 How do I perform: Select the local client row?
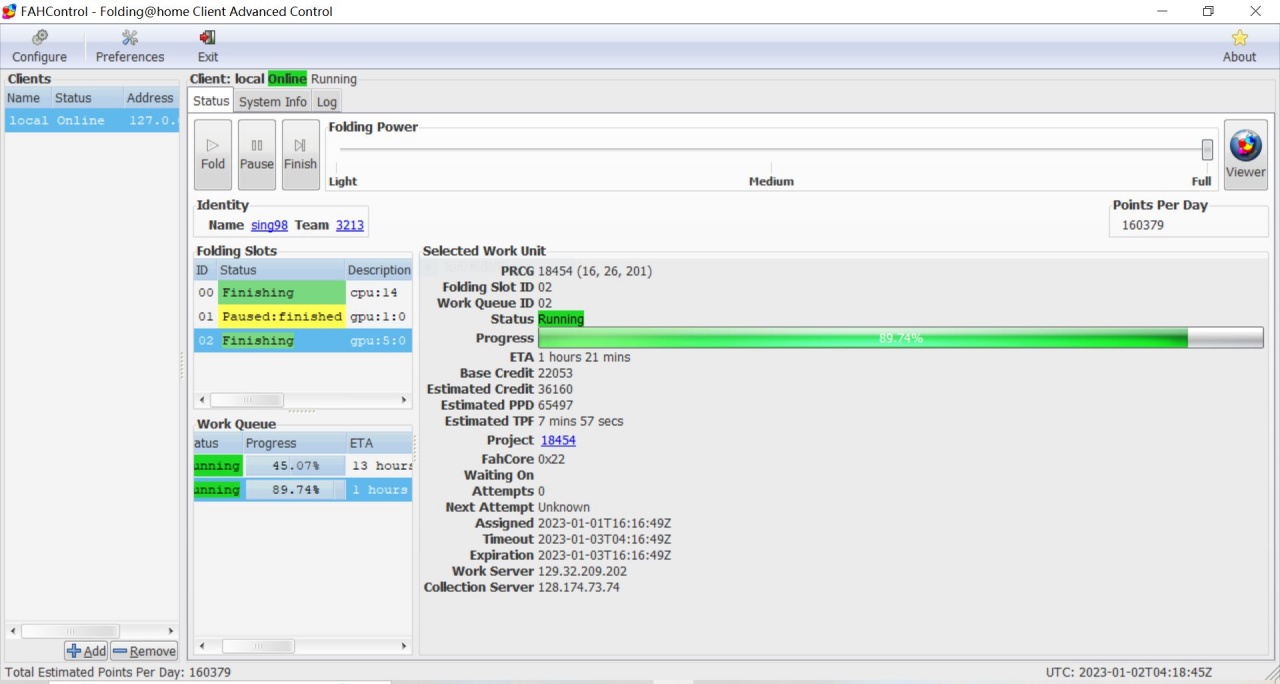click(x=92, y=120)
